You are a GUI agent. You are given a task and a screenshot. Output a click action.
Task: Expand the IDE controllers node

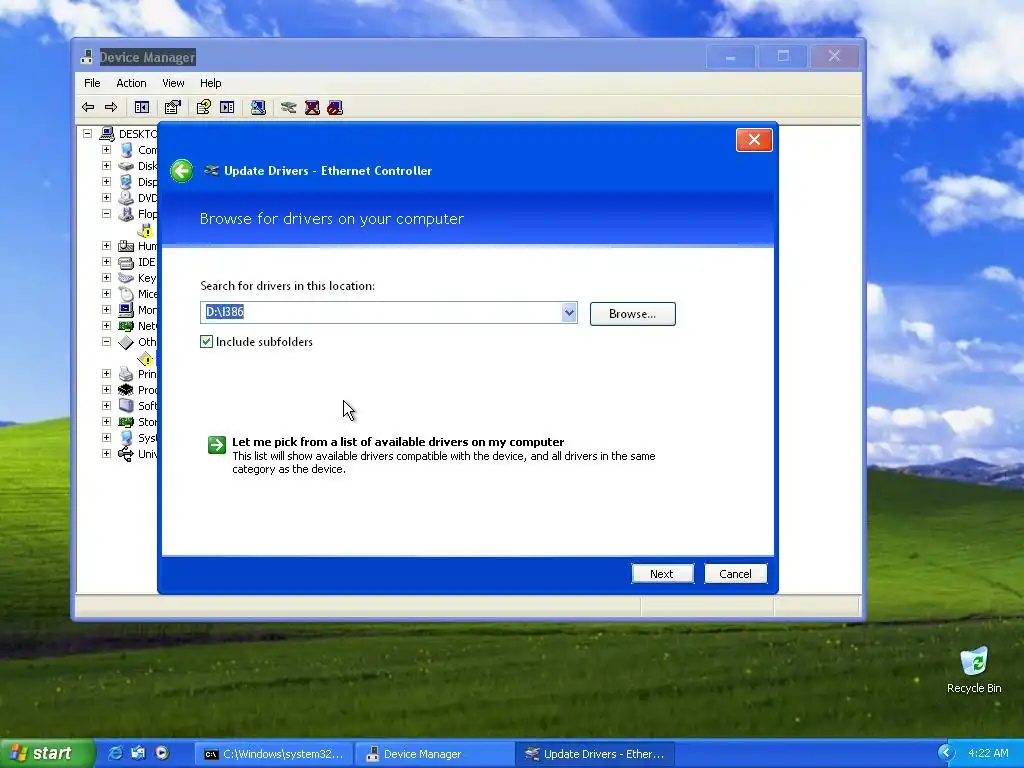106,262
